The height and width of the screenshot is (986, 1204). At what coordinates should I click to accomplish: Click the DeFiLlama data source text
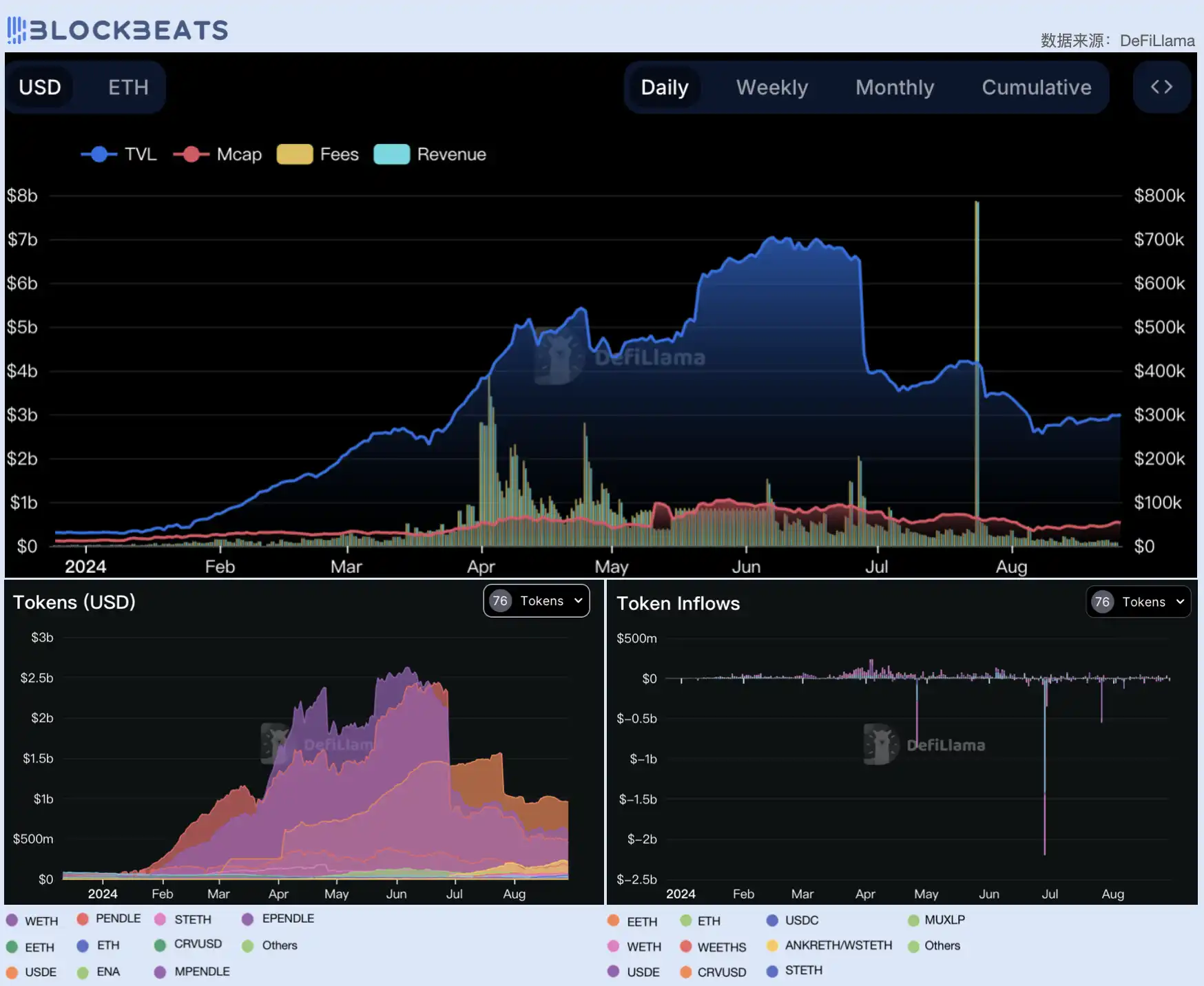(1156, 41)
